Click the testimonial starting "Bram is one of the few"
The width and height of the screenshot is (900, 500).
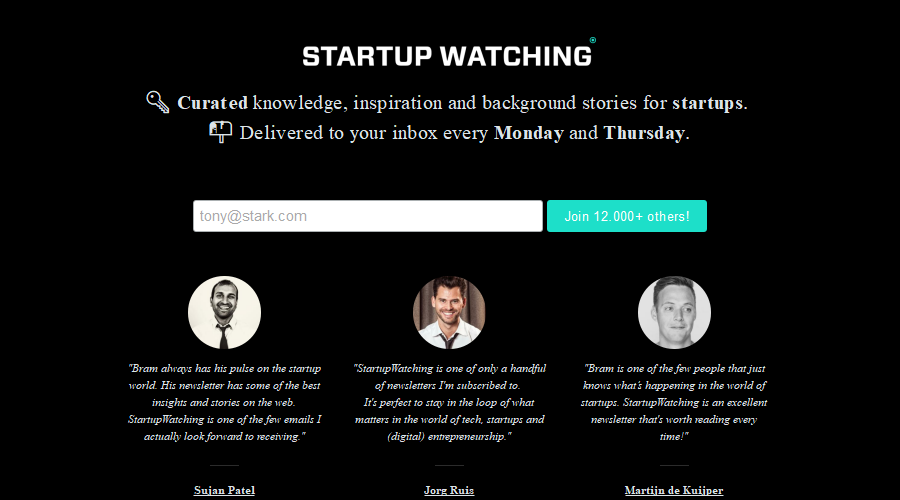674,402
